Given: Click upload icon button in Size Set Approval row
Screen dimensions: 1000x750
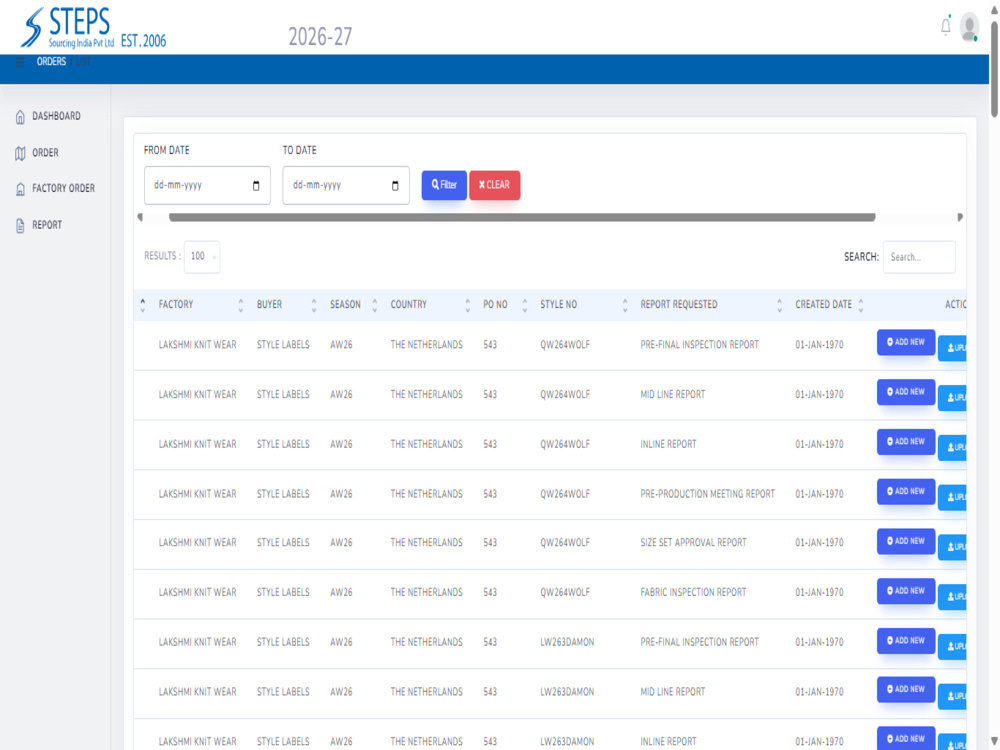Looking at the screenshot, I should pyautogui.click(x=952, y=547).
